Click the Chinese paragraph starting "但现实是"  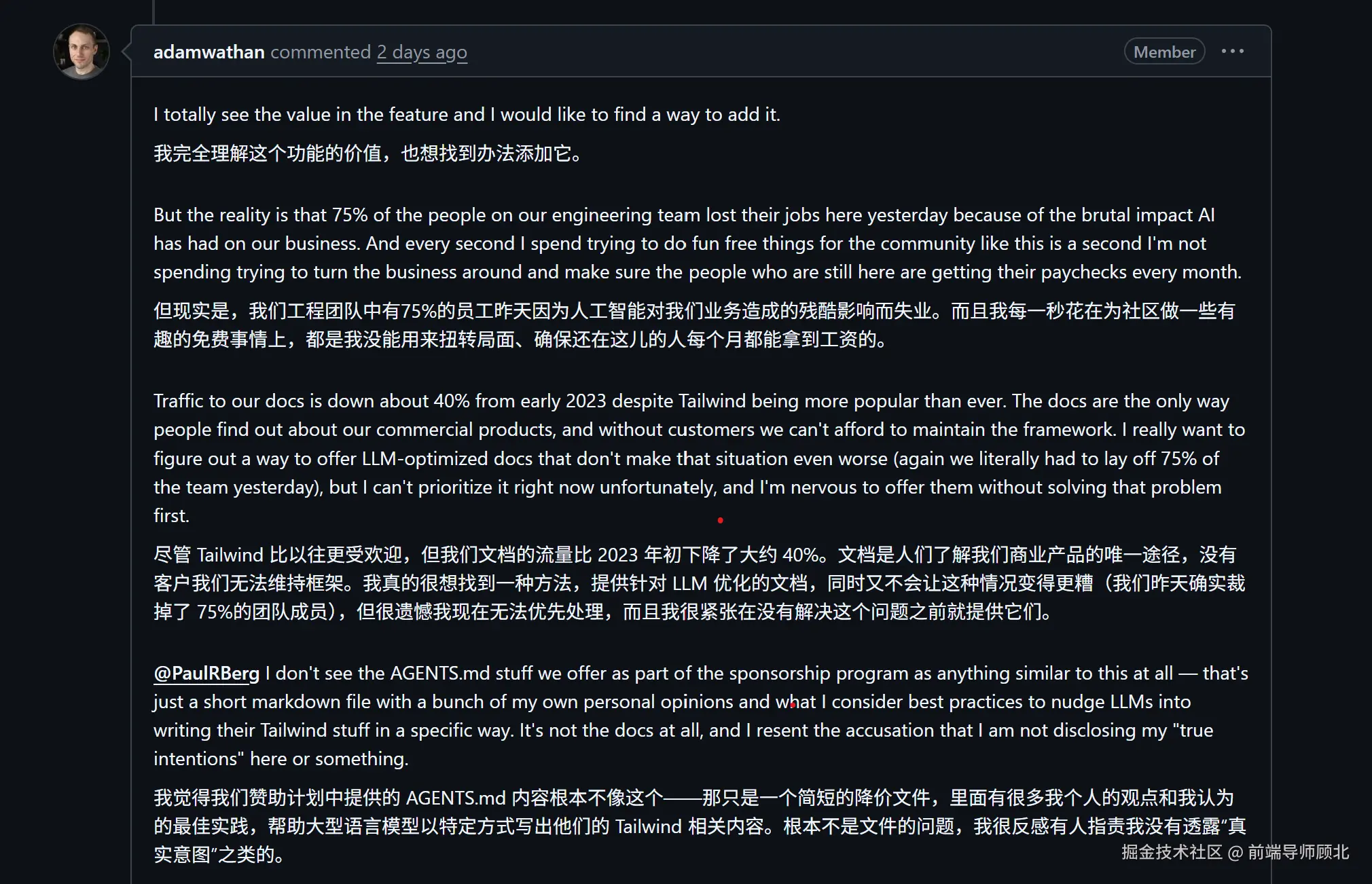[694, 325]
